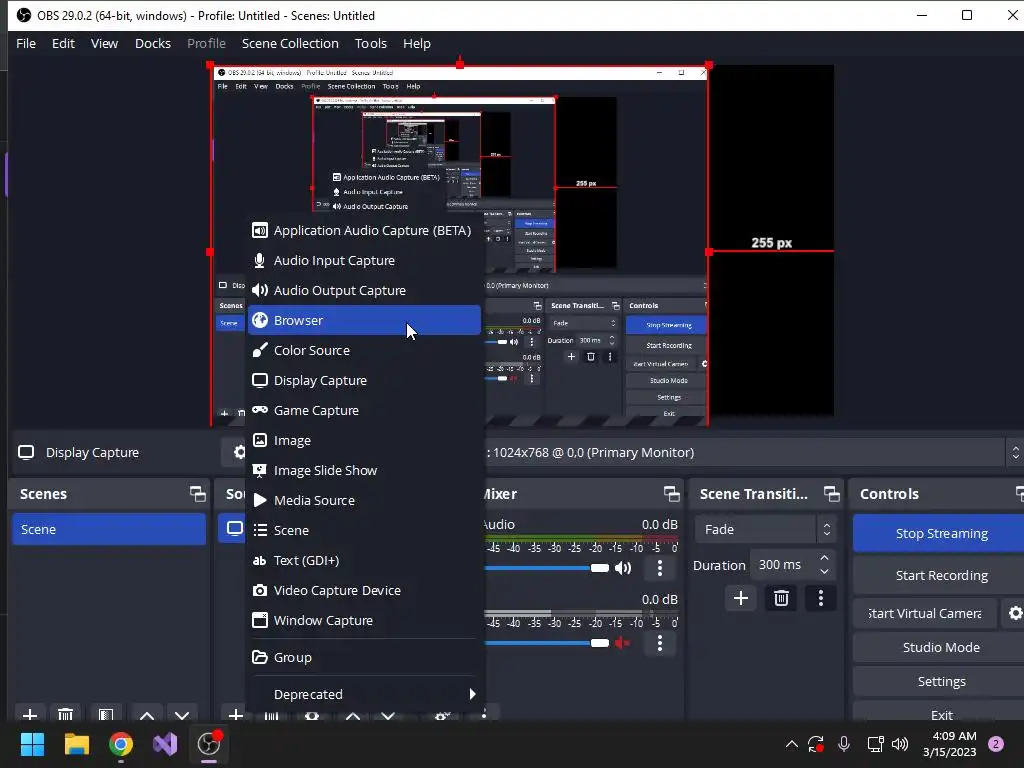The width and height of the screenshot is (1024, 768).
Task: Remove the selected transition with trash icon
Action: pos(781,598)
